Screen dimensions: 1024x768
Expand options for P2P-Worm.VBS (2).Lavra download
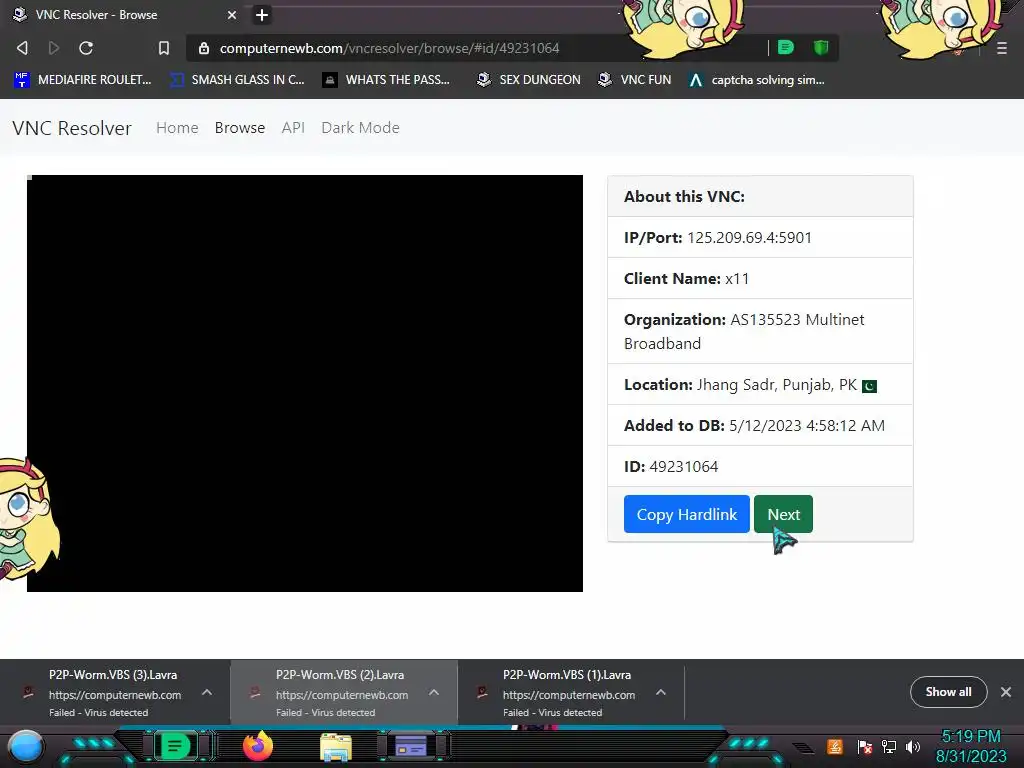(434, 692)
